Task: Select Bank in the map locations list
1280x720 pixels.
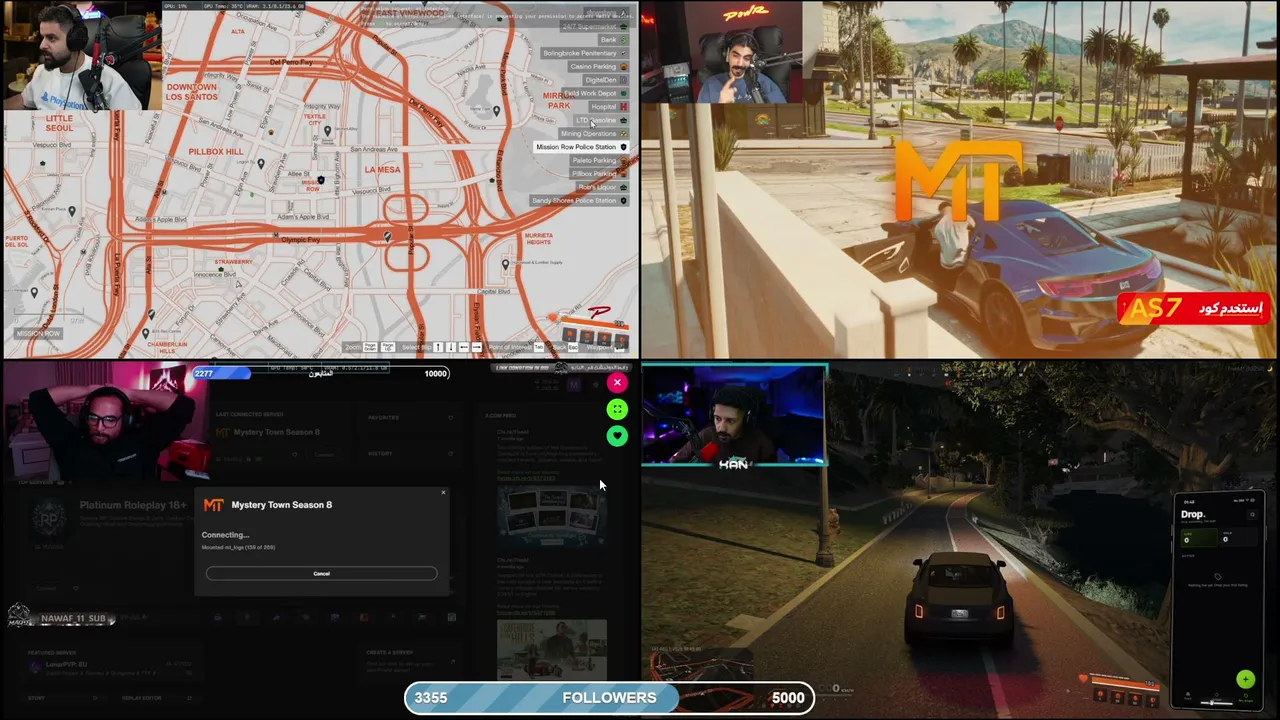Action: [x=613, y=40]
